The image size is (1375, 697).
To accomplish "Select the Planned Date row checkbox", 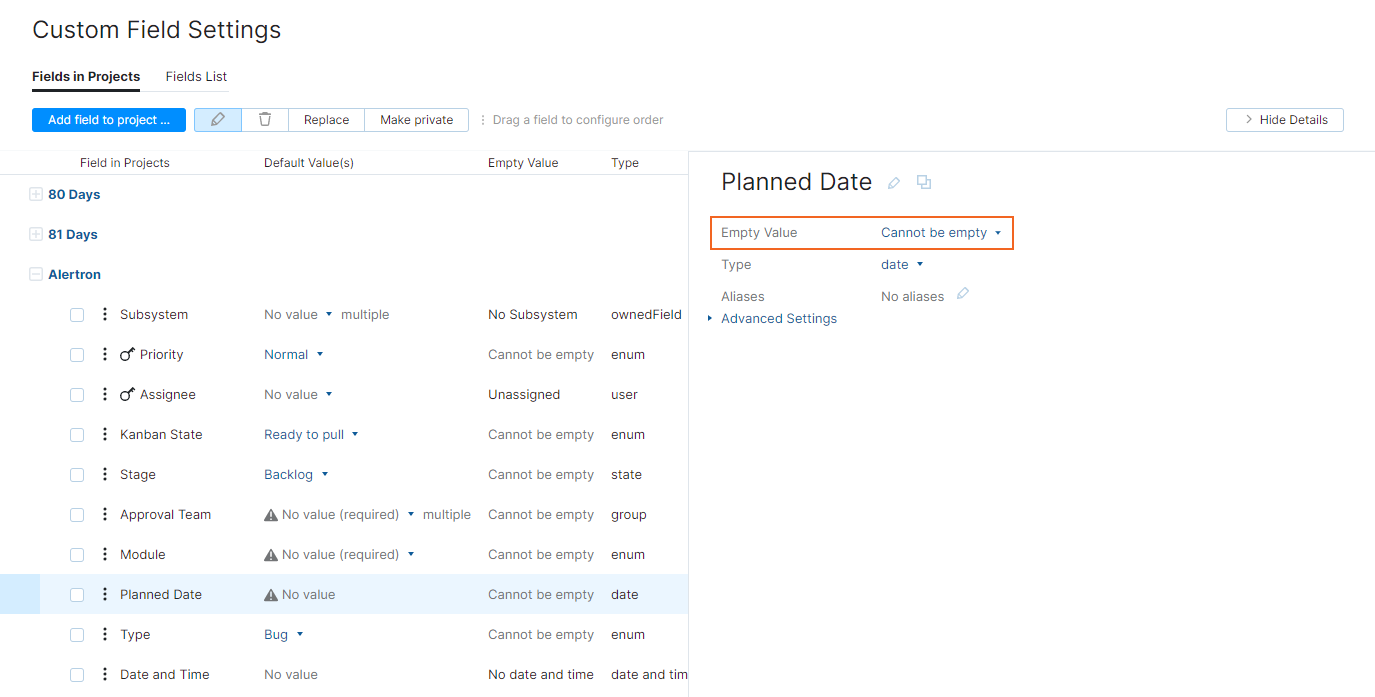I will tap(77, 595).
